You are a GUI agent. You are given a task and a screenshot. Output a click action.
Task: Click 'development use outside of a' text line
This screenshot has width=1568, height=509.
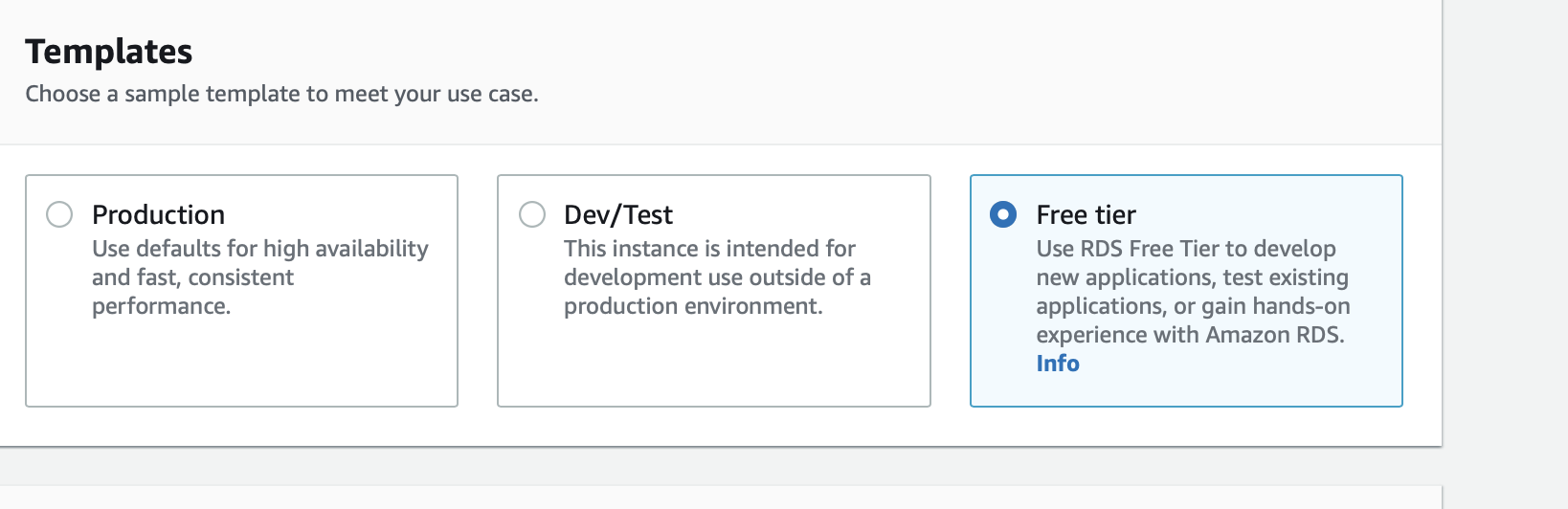[717, 277]
